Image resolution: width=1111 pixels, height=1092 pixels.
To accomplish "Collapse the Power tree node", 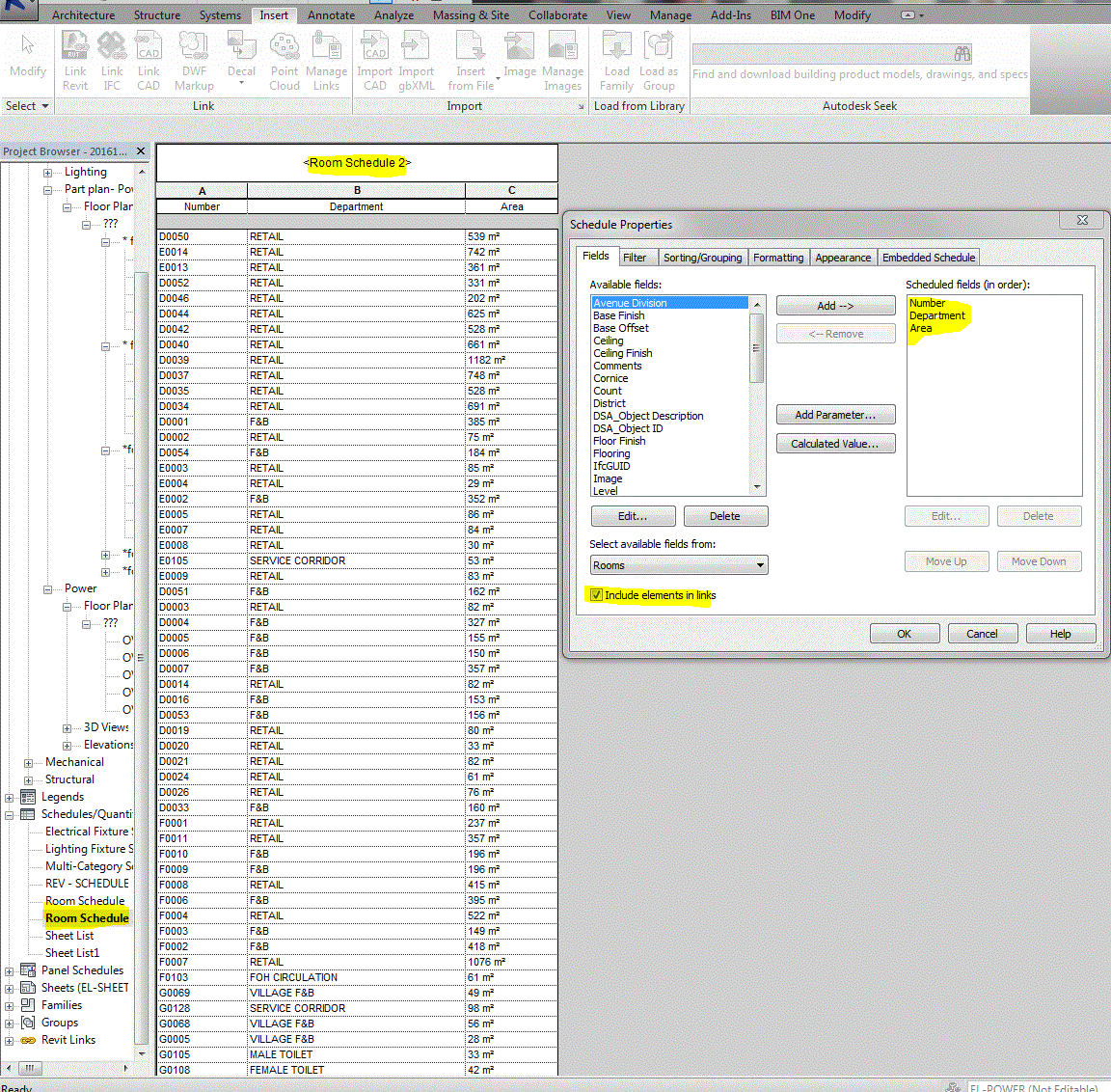I will (x=47, y=588).
